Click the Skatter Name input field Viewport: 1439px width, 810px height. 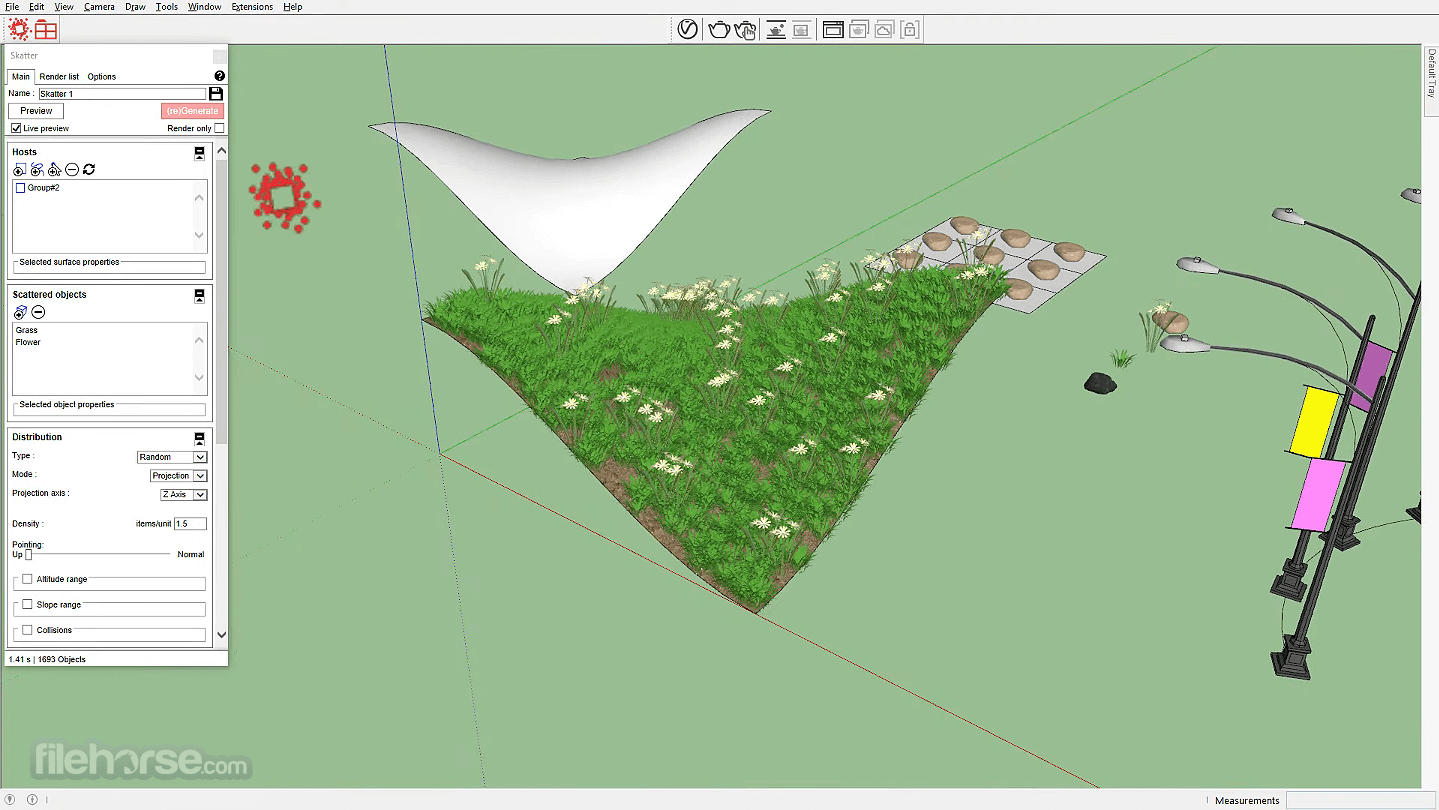122,93
